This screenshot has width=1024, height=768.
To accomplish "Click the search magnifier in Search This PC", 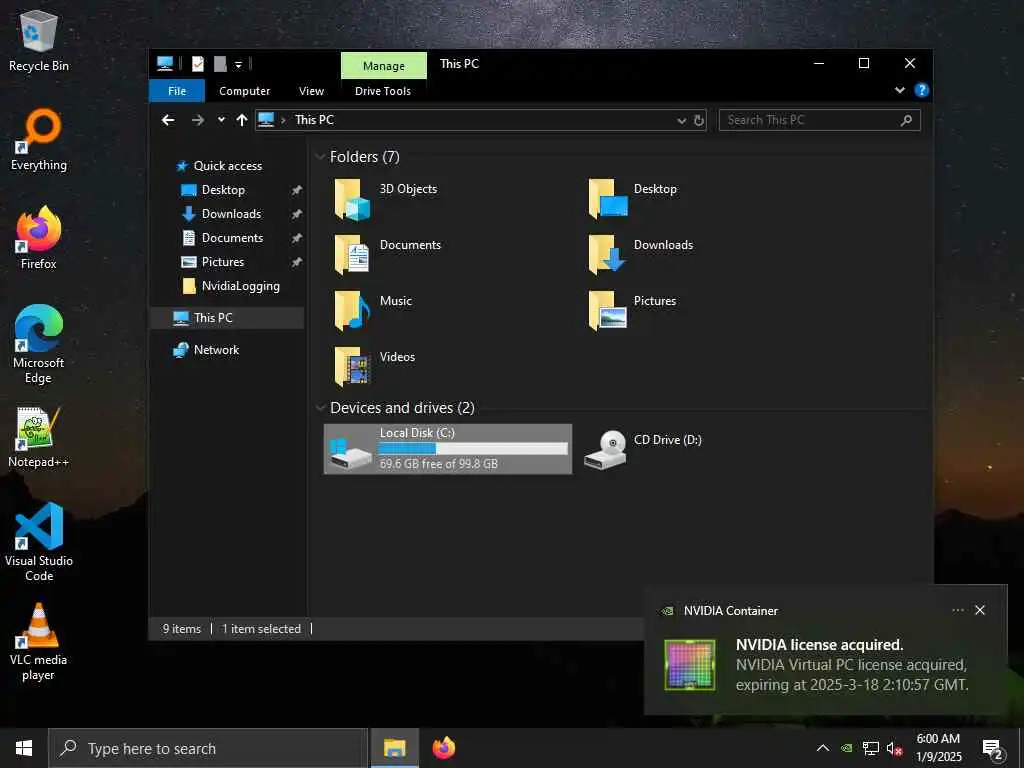I will coord(906,120).
